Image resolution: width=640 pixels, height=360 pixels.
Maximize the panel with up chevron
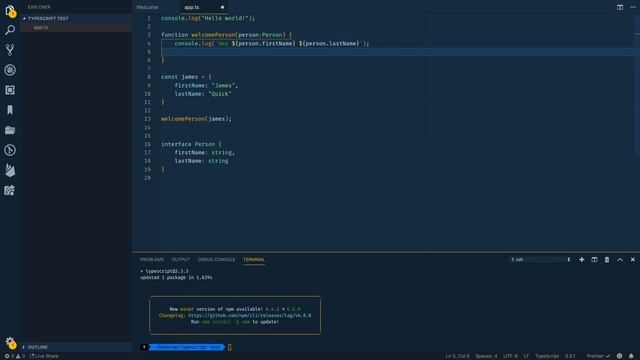(x=620, y=260)
